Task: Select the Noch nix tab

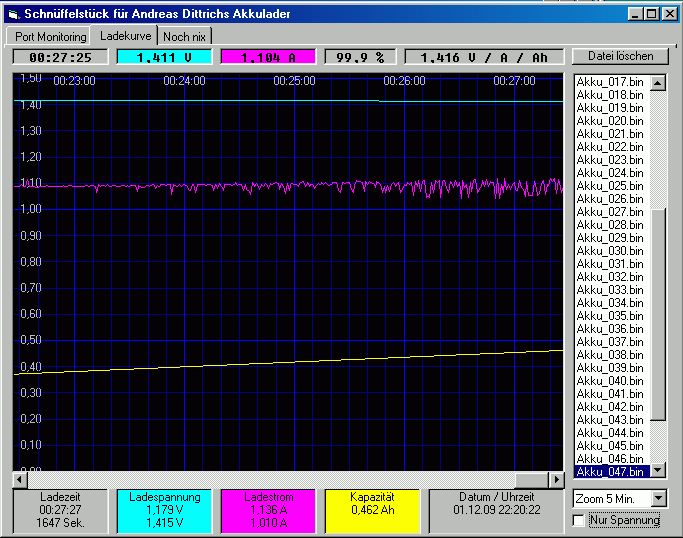Action: click(187, 36)
